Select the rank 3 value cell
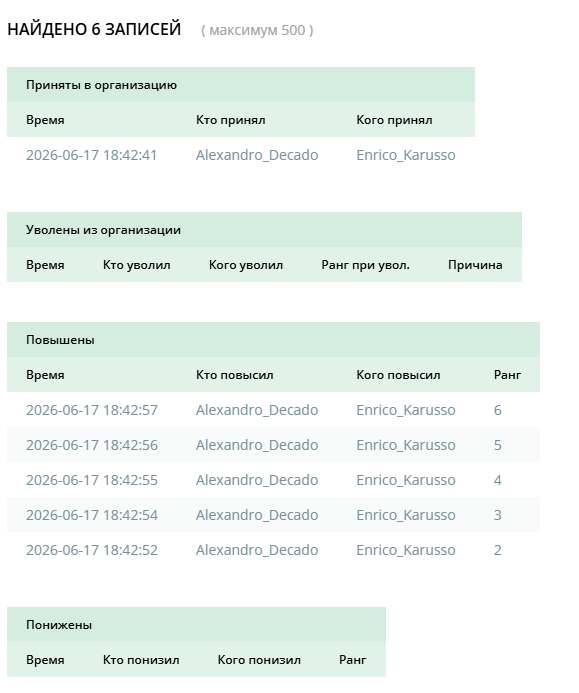This screenshot has height=693, width=579. (x=497, y=515)
